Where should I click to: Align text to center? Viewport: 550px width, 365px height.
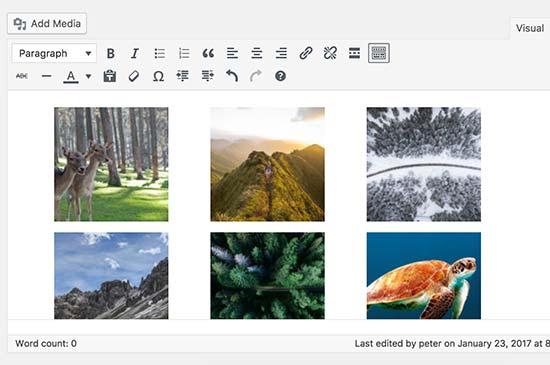coord(257,53)
